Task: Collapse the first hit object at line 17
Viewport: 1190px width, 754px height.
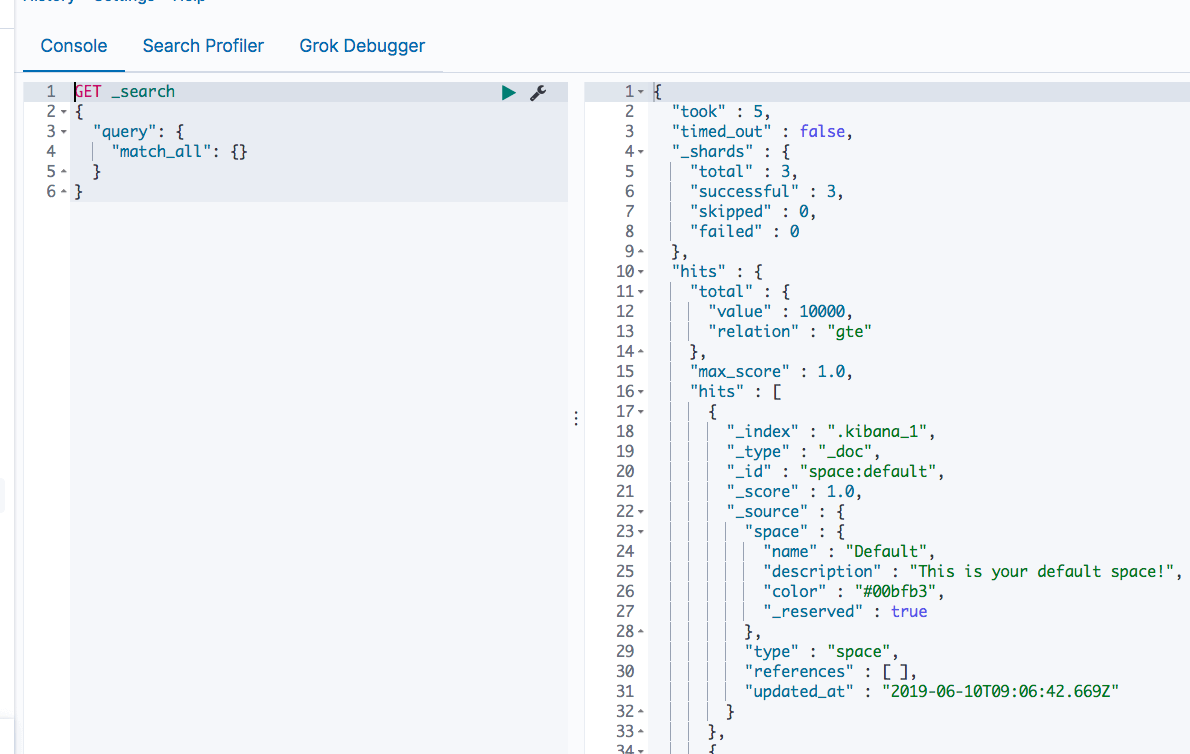Action: pos(641,412)
